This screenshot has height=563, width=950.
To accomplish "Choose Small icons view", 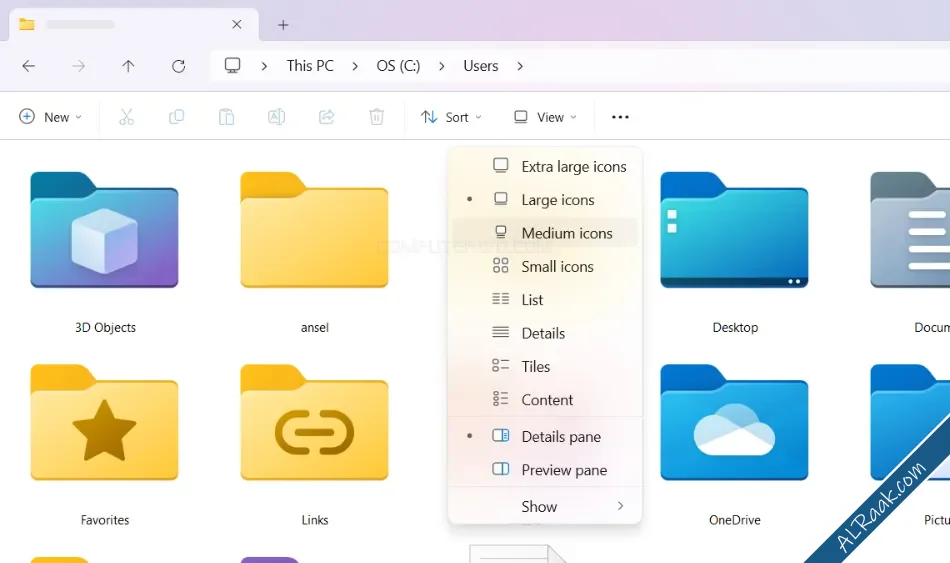I will pos(545,266).
